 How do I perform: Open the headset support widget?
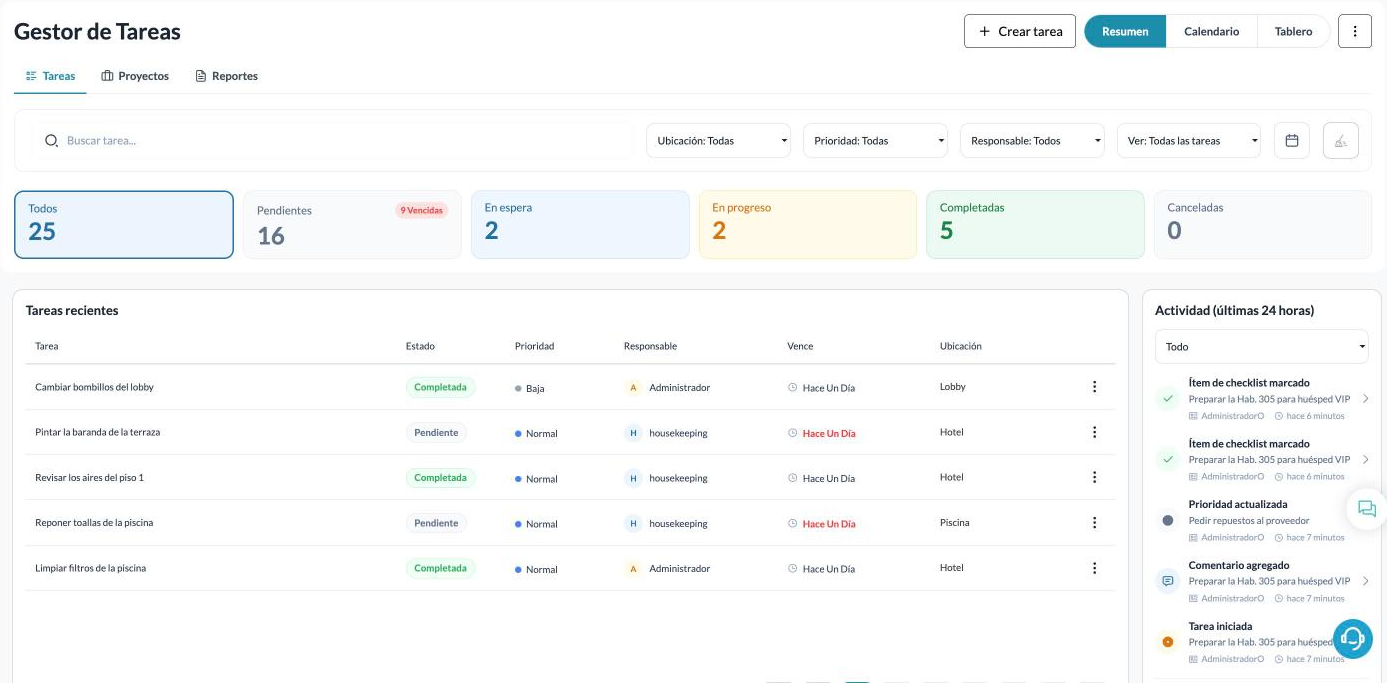click(x=1353, y=638)
